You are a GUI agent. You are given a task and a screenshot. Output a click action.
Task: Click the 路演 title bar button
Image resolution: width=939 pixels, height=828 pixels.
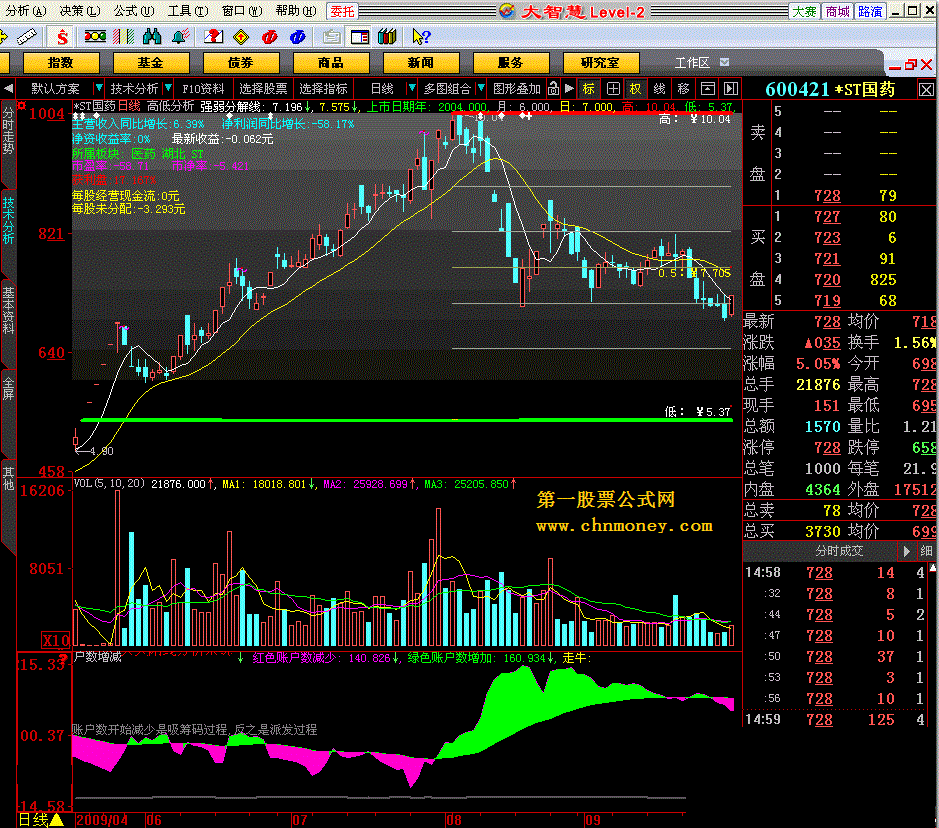(x=870, y=11)
